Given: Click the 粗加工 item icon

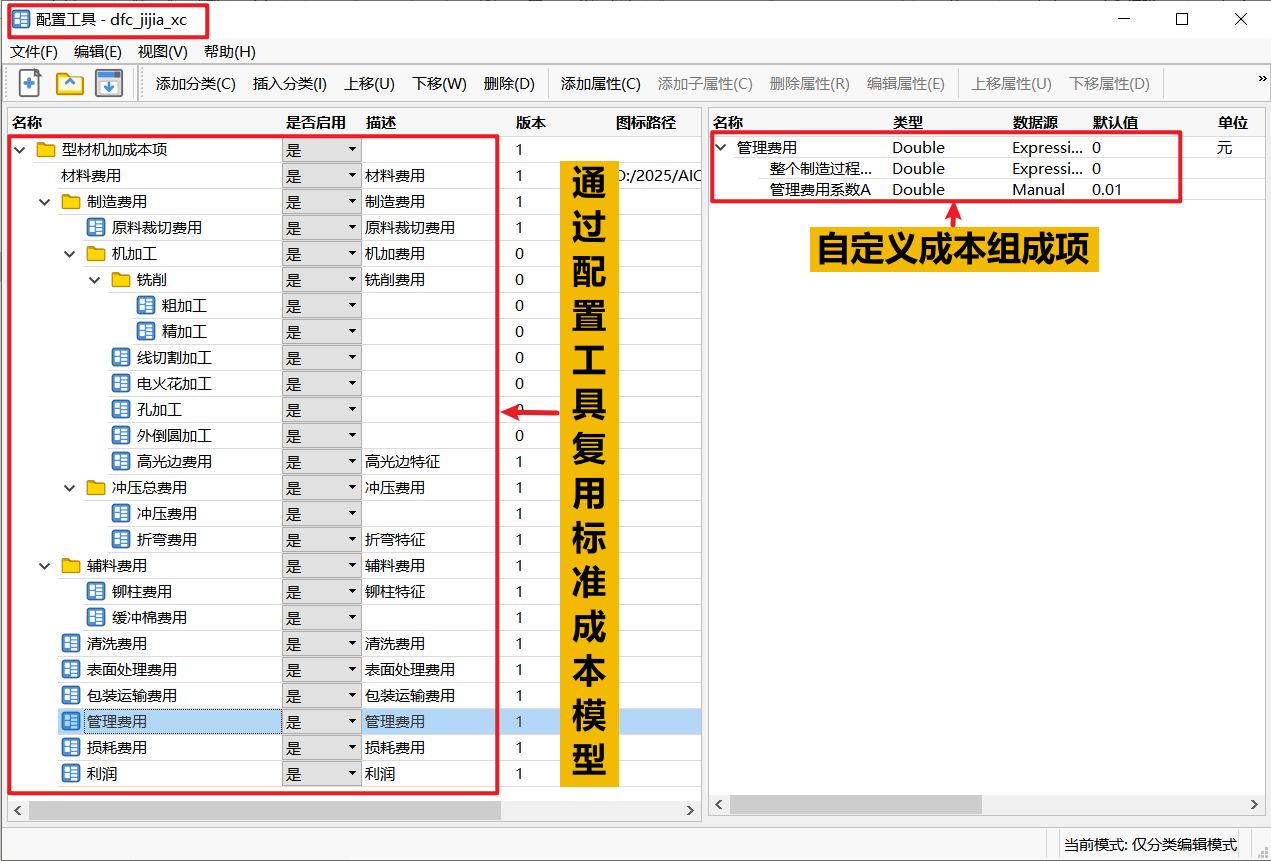Looking at the screenshot, I should (x=146, y=306).
